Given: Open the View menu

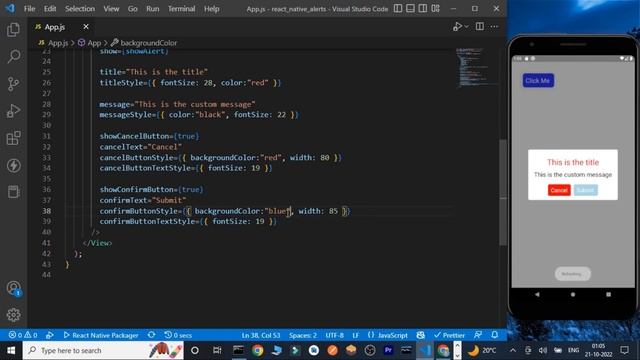Looking at the screenshot, I should [111, 9].
